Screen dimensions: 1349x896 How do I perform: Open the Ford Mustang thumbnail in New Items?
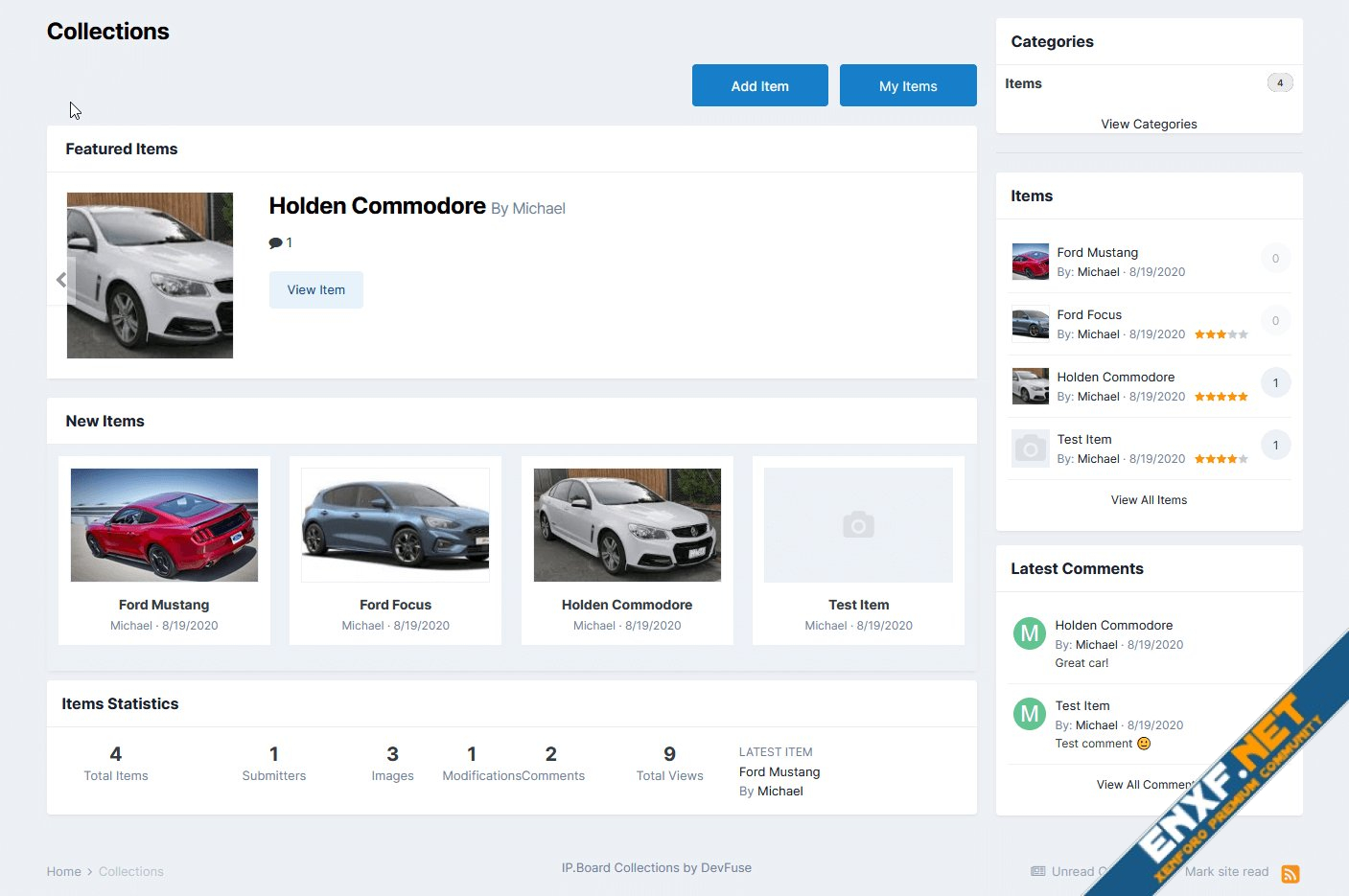coord(164,525)
